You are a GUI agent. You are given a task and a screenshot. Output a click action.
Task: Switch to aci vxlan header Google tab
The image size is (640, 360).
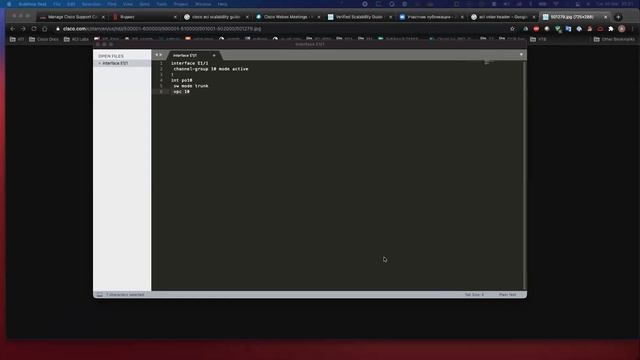coord(503,17)
